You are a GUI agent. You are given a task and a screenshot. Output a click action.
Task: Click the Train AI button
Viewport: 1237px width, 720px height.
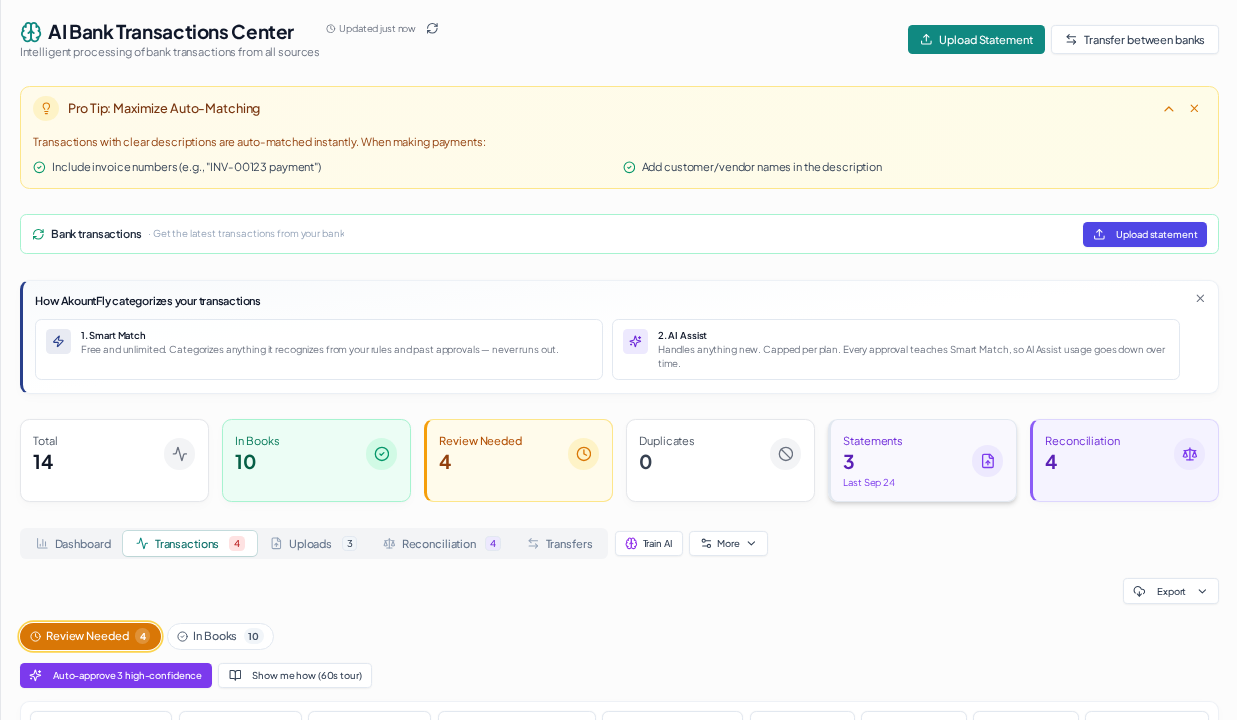coord(649,544)
